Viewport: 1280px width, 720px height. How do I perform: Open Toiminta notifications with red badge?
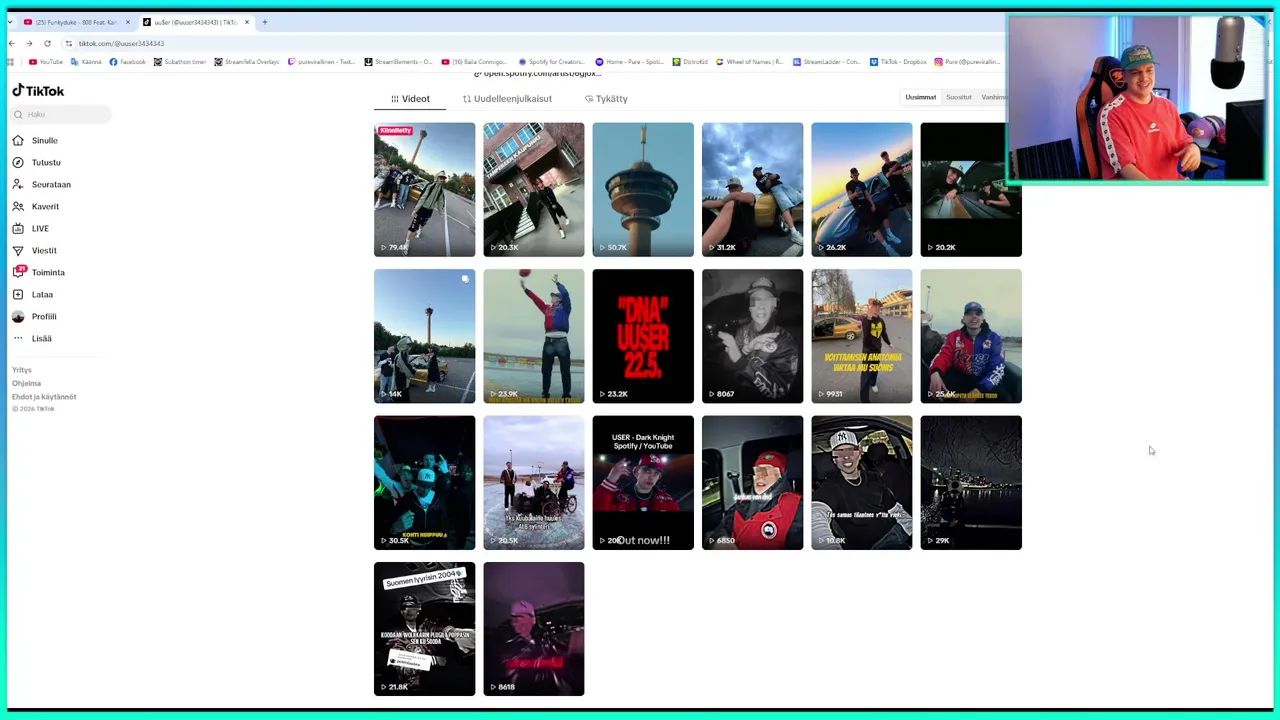(x=39, y=272)
